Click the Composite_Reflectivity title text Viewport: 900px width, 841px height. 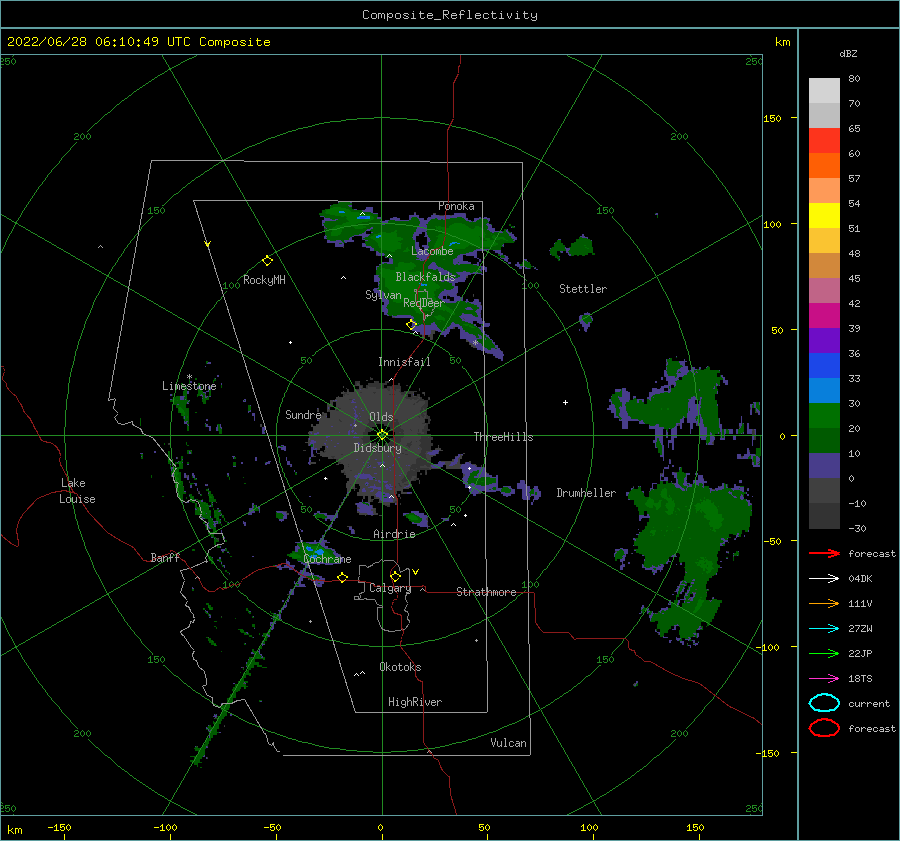coord(450,15)
